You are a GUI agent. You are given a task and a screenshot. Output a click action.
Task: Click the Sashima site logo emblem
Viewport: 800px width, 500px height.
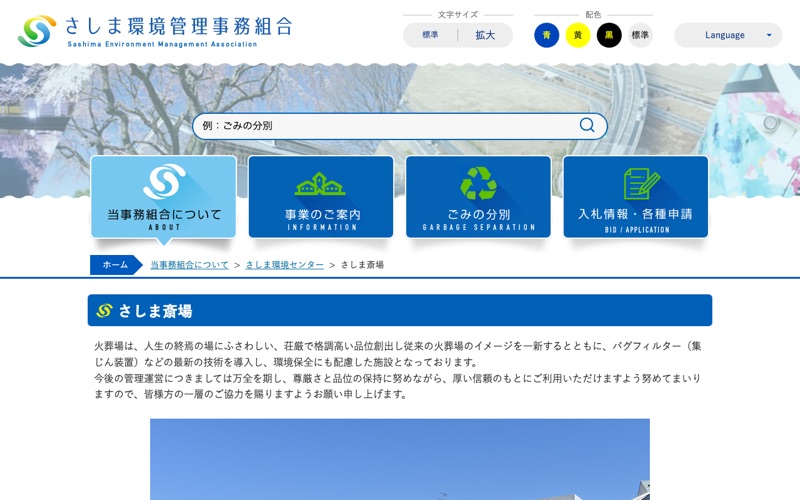coord(37,31)
